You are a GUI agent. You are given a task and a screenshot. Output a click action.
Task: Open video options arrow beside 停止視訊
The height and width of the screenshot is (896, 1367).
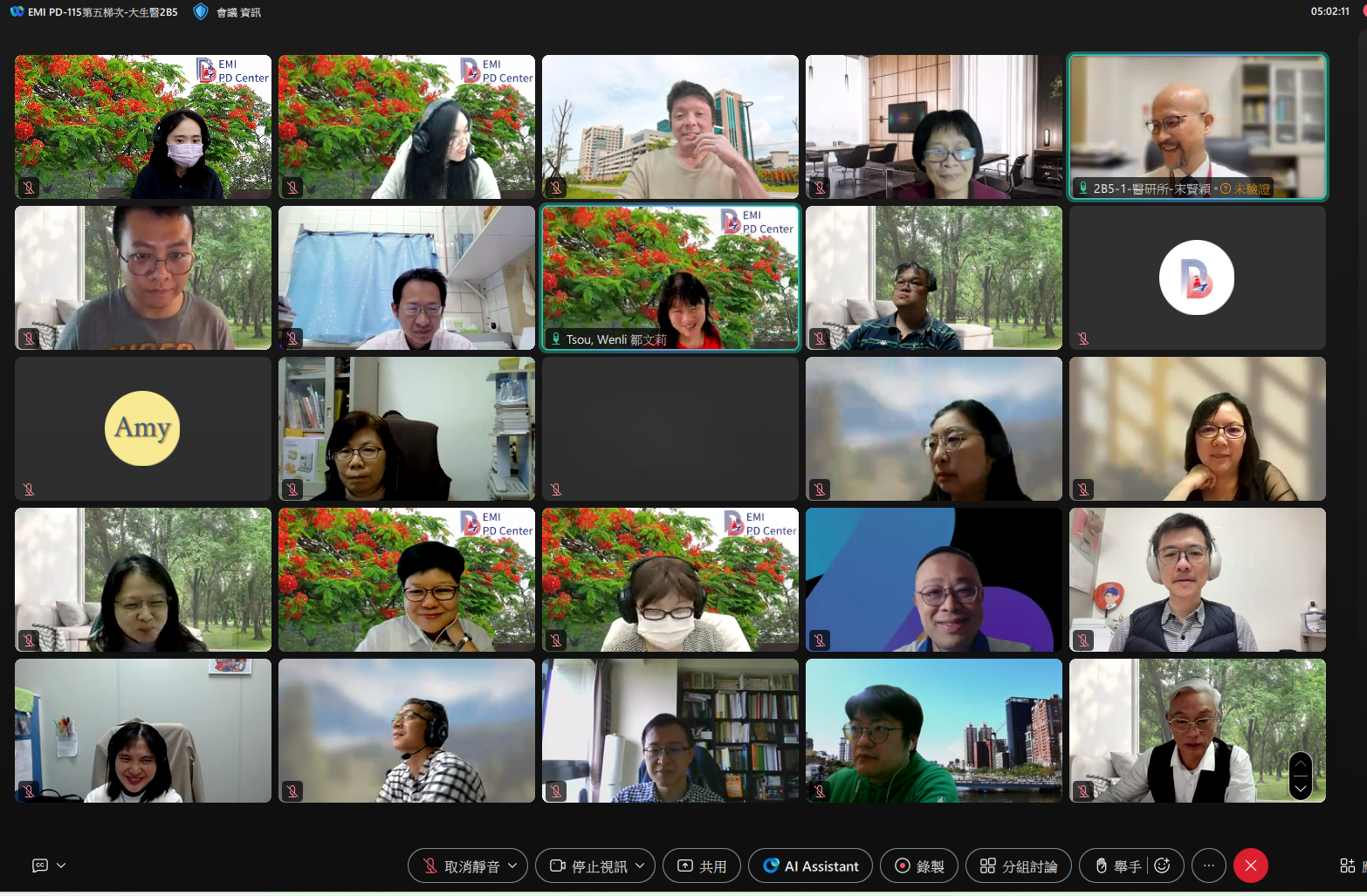(640, 865)
